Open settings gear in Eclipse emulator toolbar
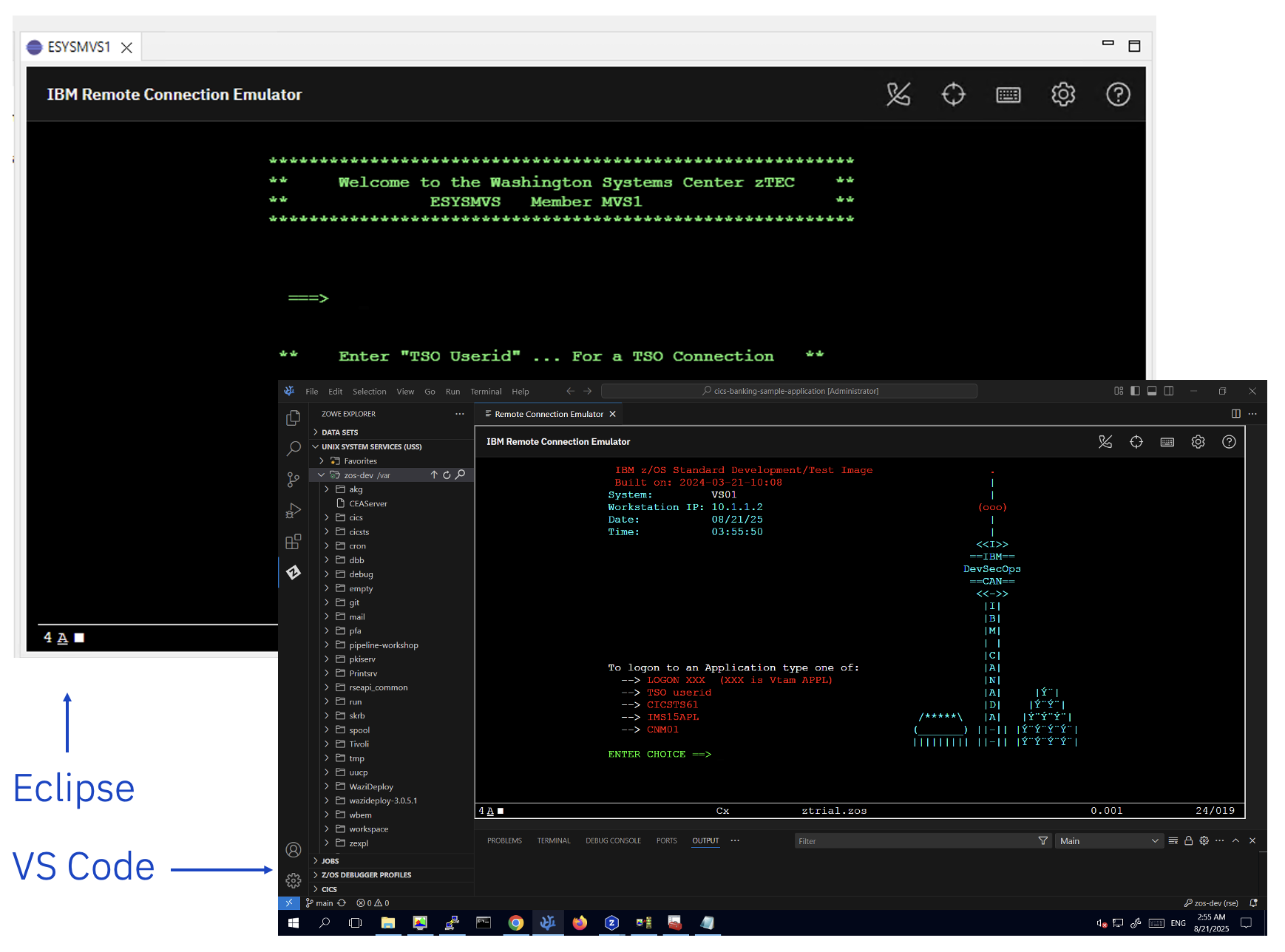The height and width of the screenshot is (952, 1285). 1063,95
